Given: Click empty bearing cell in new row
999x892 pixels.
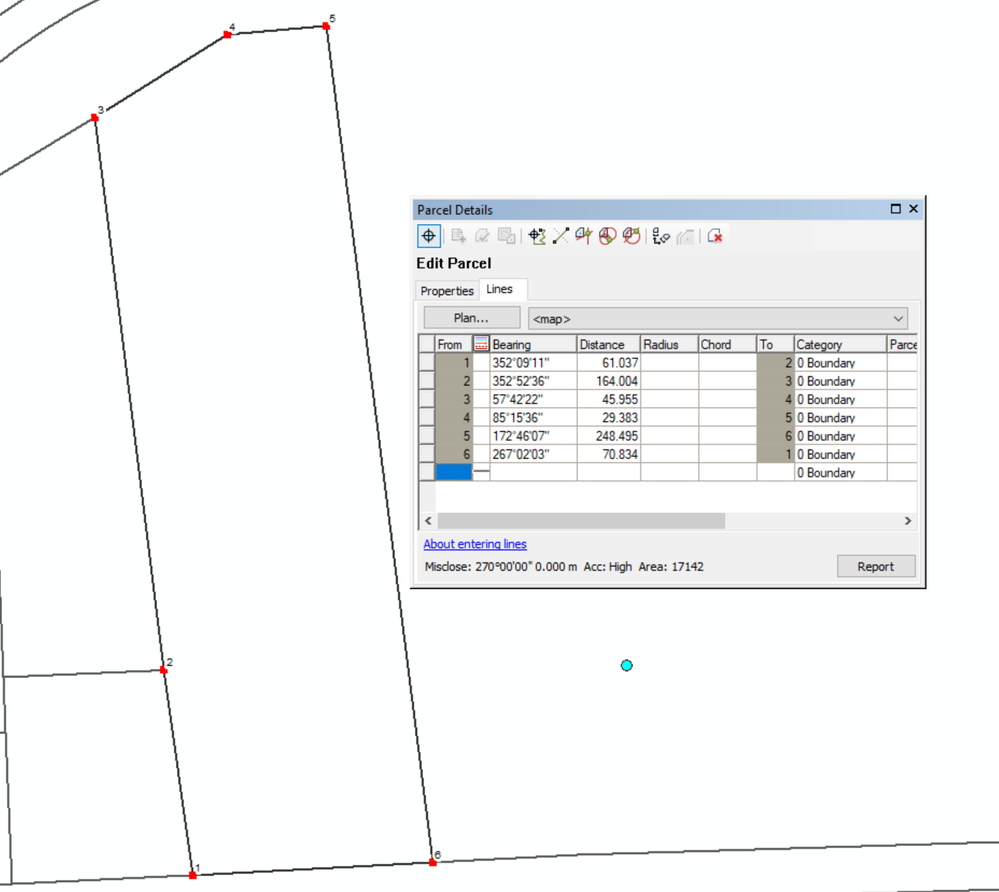Looking at the screenshot, I should 533,472.
